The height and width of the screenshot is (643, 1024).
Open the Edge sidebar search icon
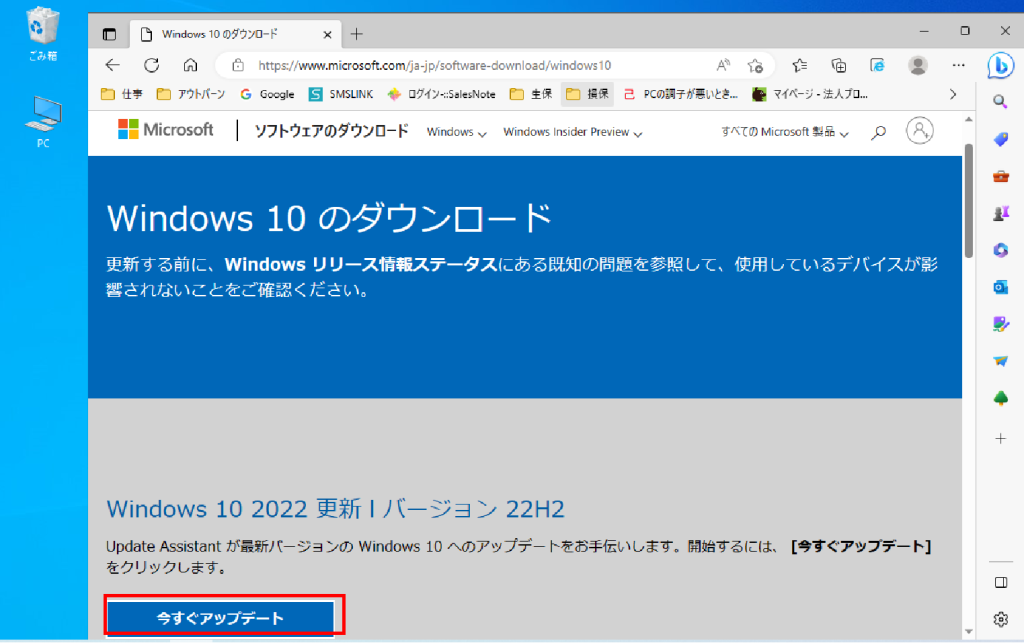click(x=1000, y=102)
